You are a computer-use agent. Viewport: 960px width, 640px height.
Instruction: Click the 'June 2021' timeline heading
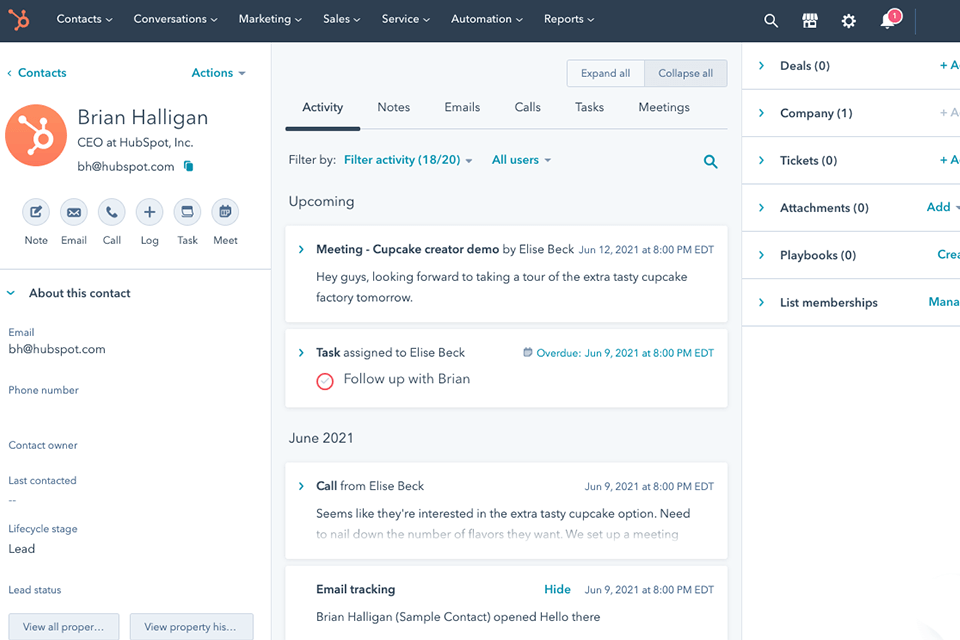pos(321,439)
